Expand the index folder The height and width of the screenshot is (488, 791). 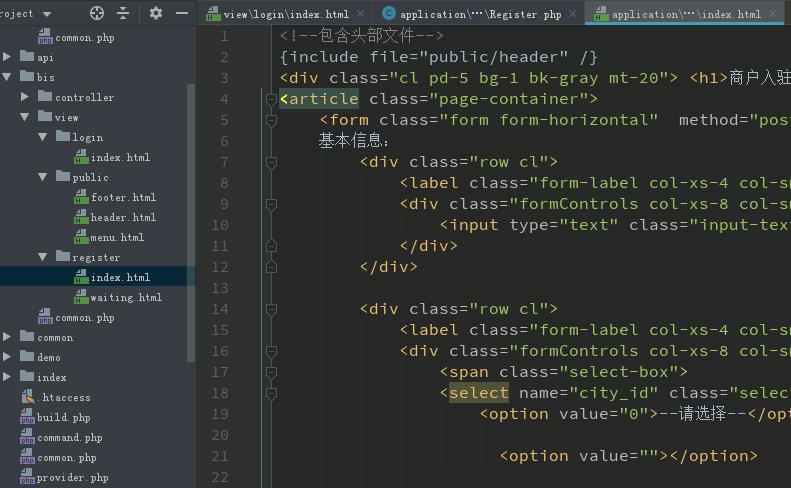coord(7,377)
